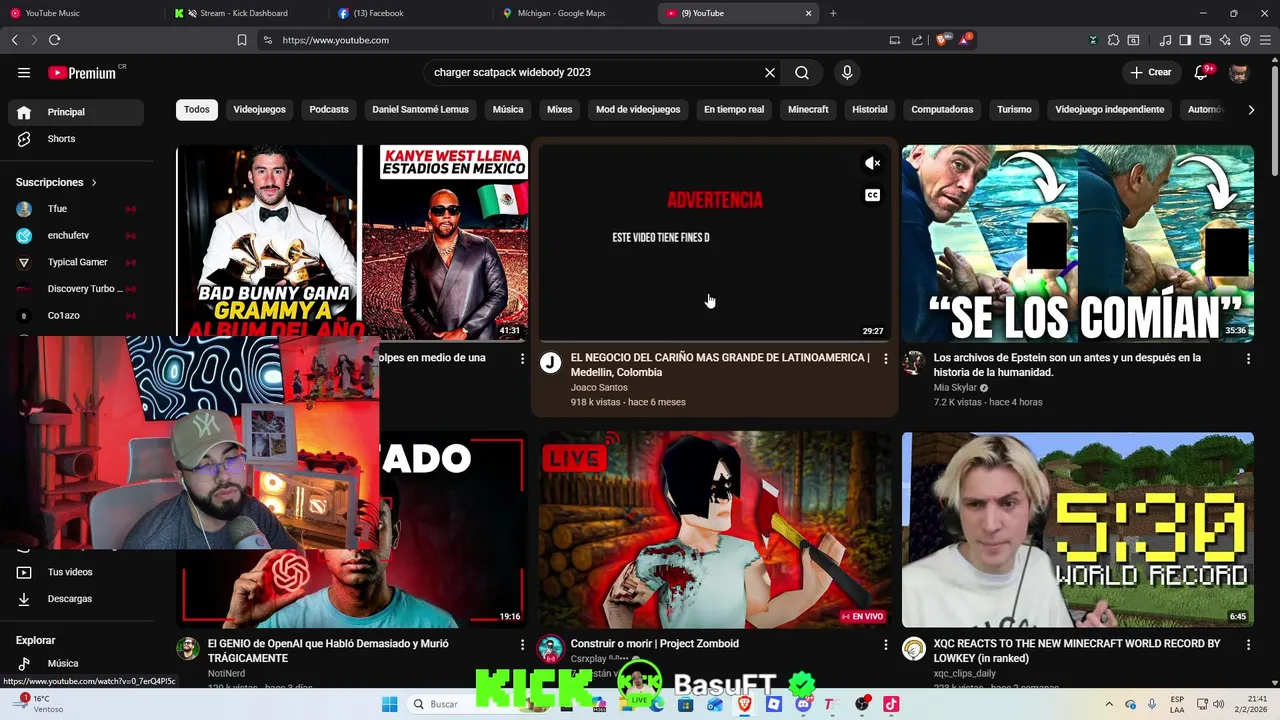Select the Podcasts filter chip

329,110
